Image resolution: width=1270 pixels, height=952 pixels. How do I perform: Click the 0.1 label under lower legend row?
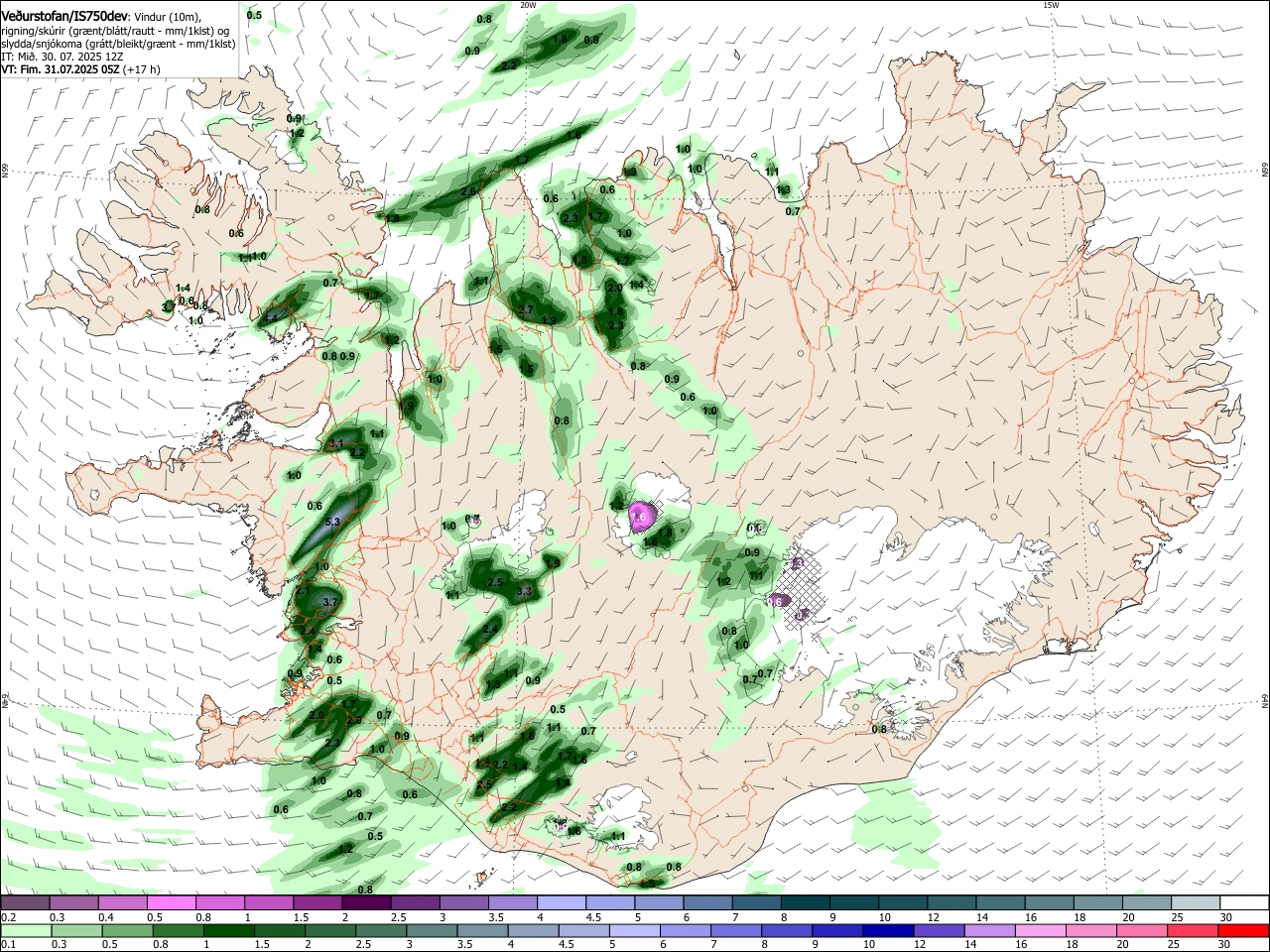[8, 946]
